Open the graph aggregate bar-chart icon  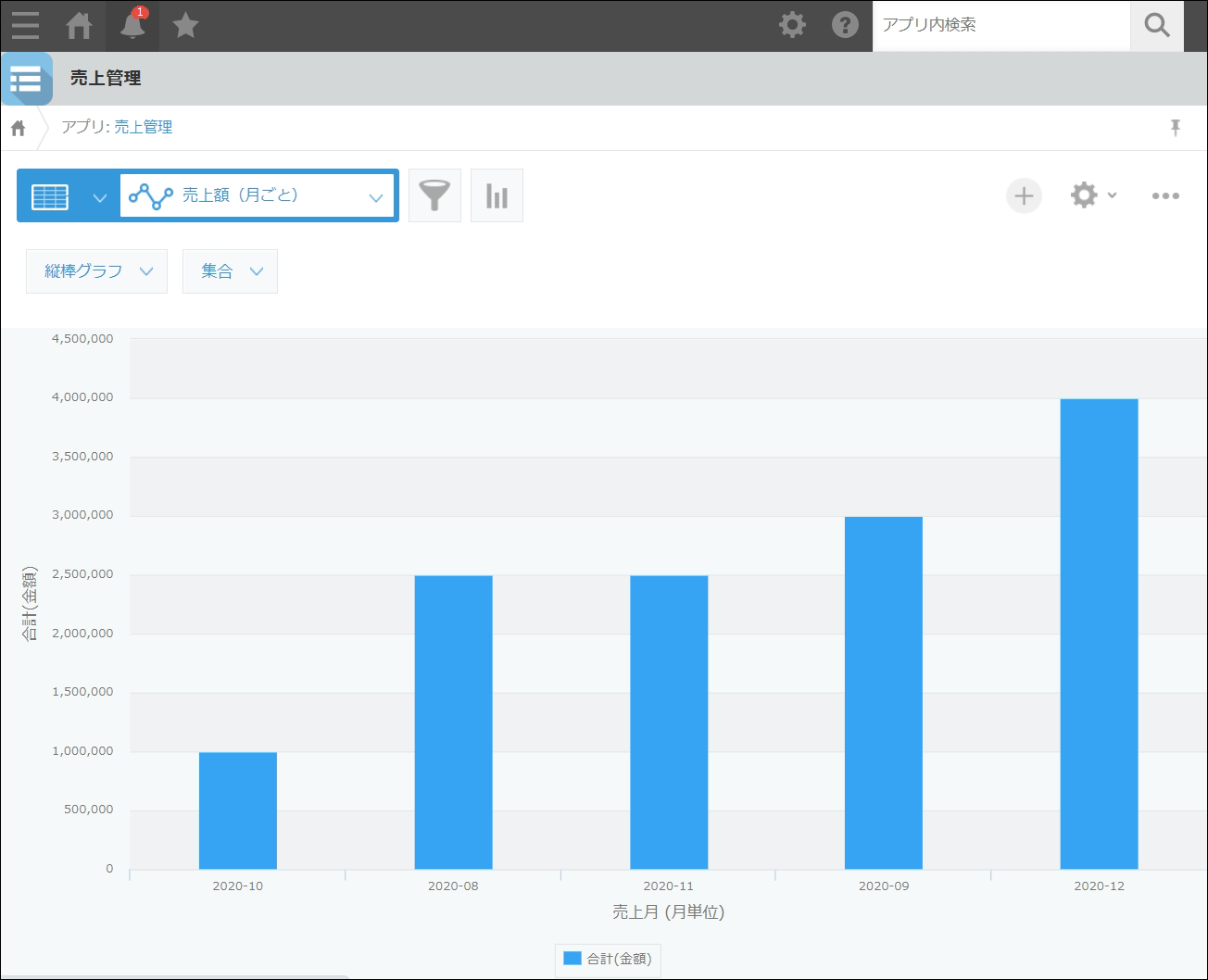tap(497, 195)
